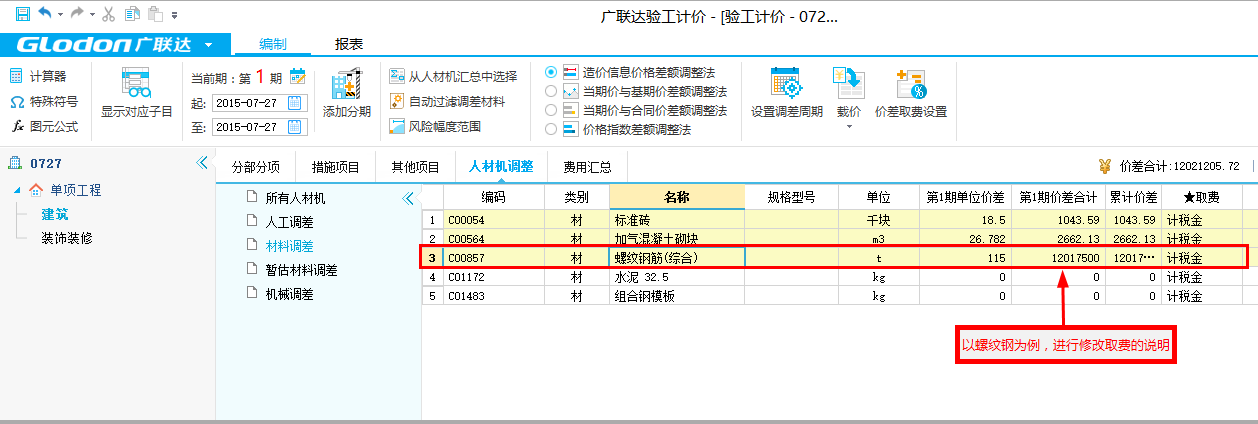The height and width of the screenshot is (424, 1258).
Task: Collapse the left project navigation panel
Action: 201,163
